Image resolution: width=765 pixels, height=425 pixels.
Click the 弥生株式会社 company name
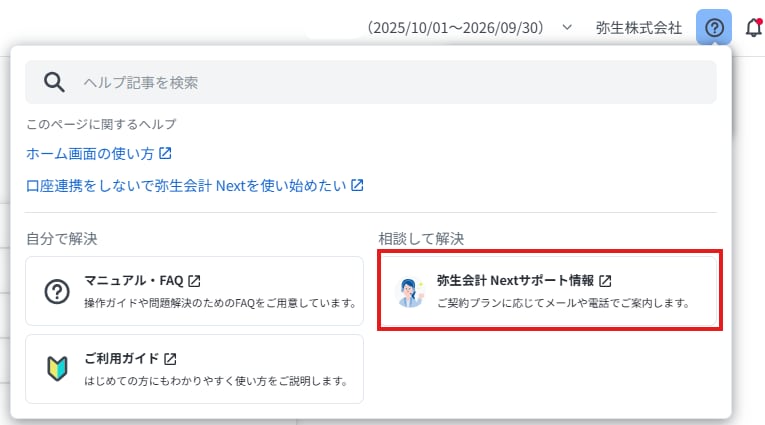[639, 28]
